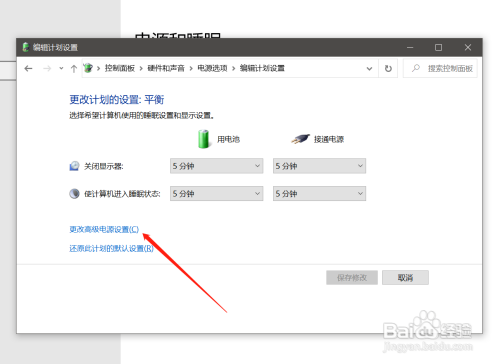Select 编辑计划设置 breadcrumb
The image size is (500, 364).
pos(262,68)
